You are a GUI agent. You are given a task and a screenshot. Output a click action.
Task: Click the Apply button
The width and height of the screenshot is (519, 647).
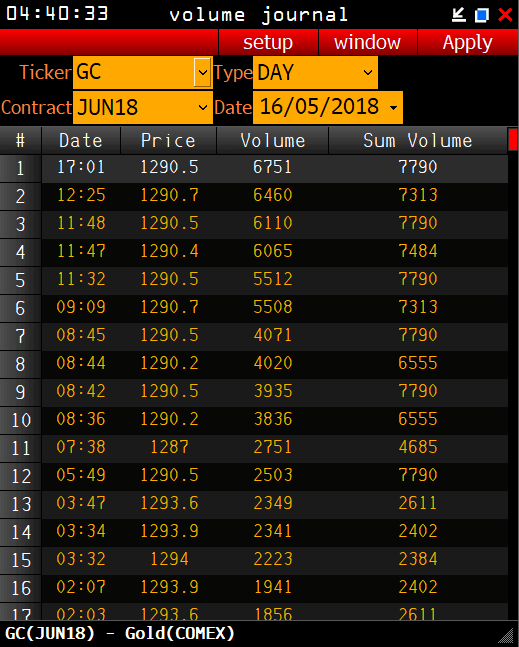(x=468, y=42)
